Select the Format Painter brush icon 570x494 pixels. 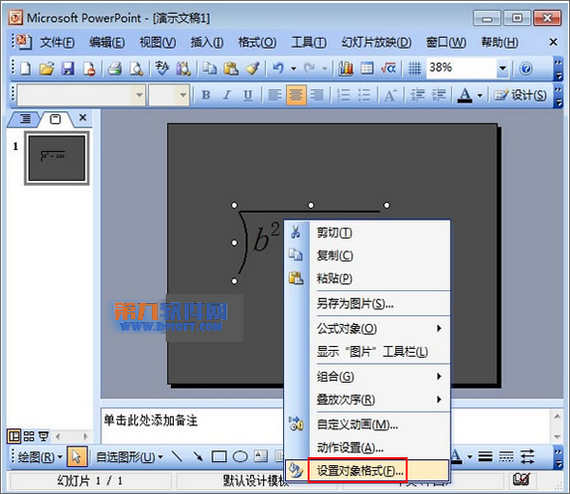252,68
